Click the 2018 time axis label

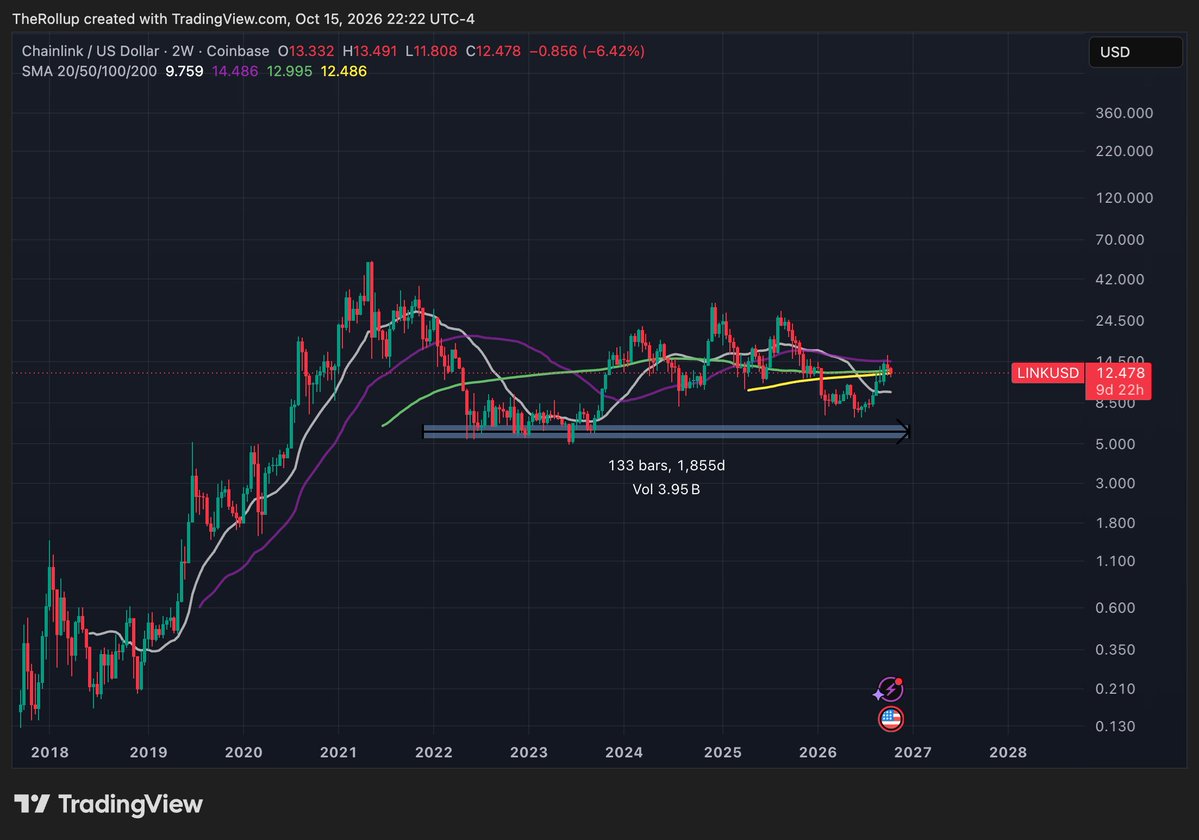(x=50, y=752)
